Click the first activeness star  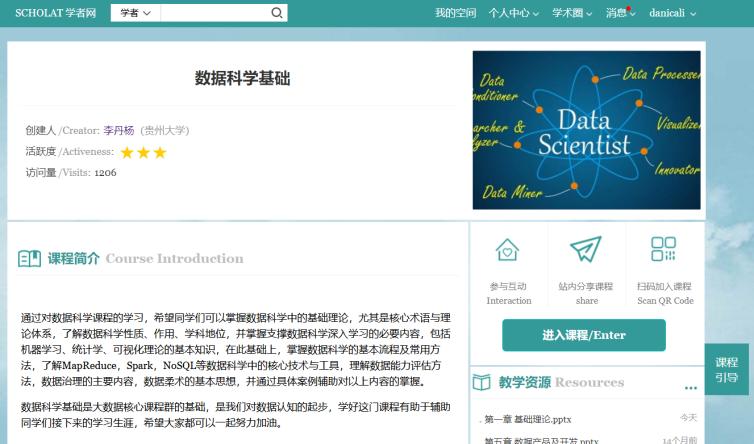pyautogui.click(x=127, y=153)
